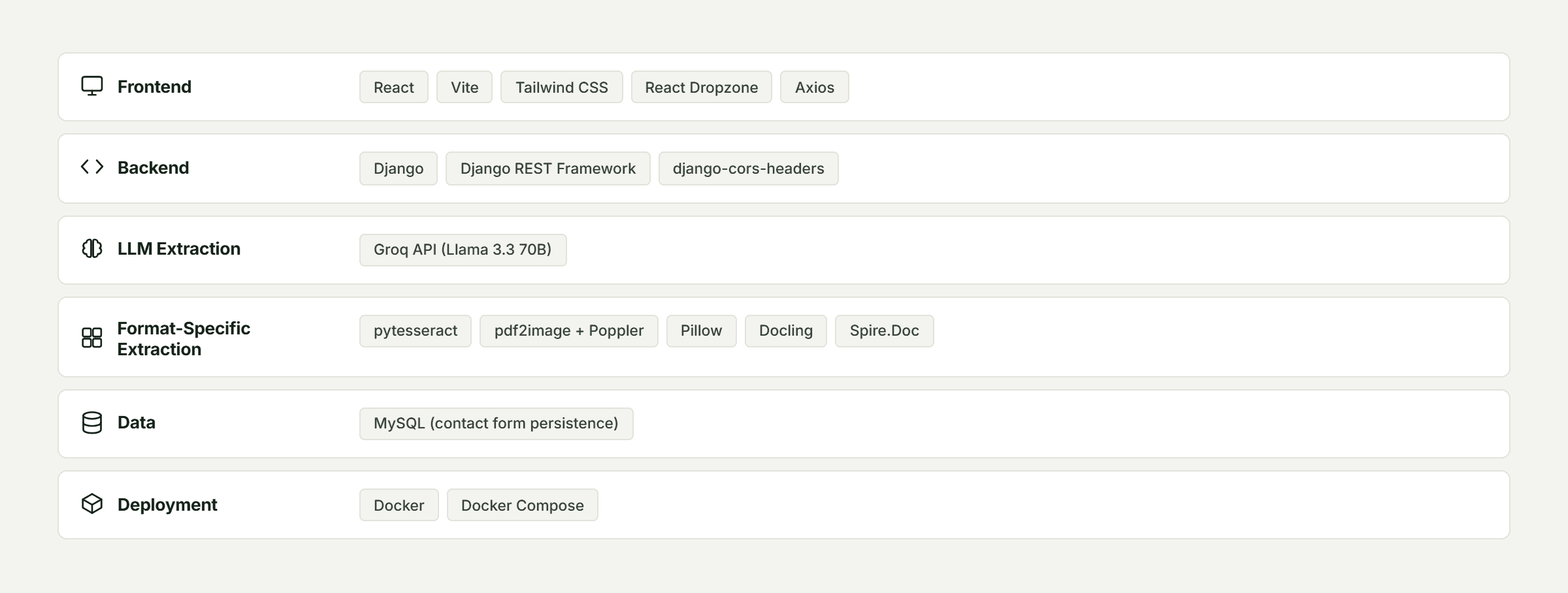Choose the Spire.Doc tag

885,331
